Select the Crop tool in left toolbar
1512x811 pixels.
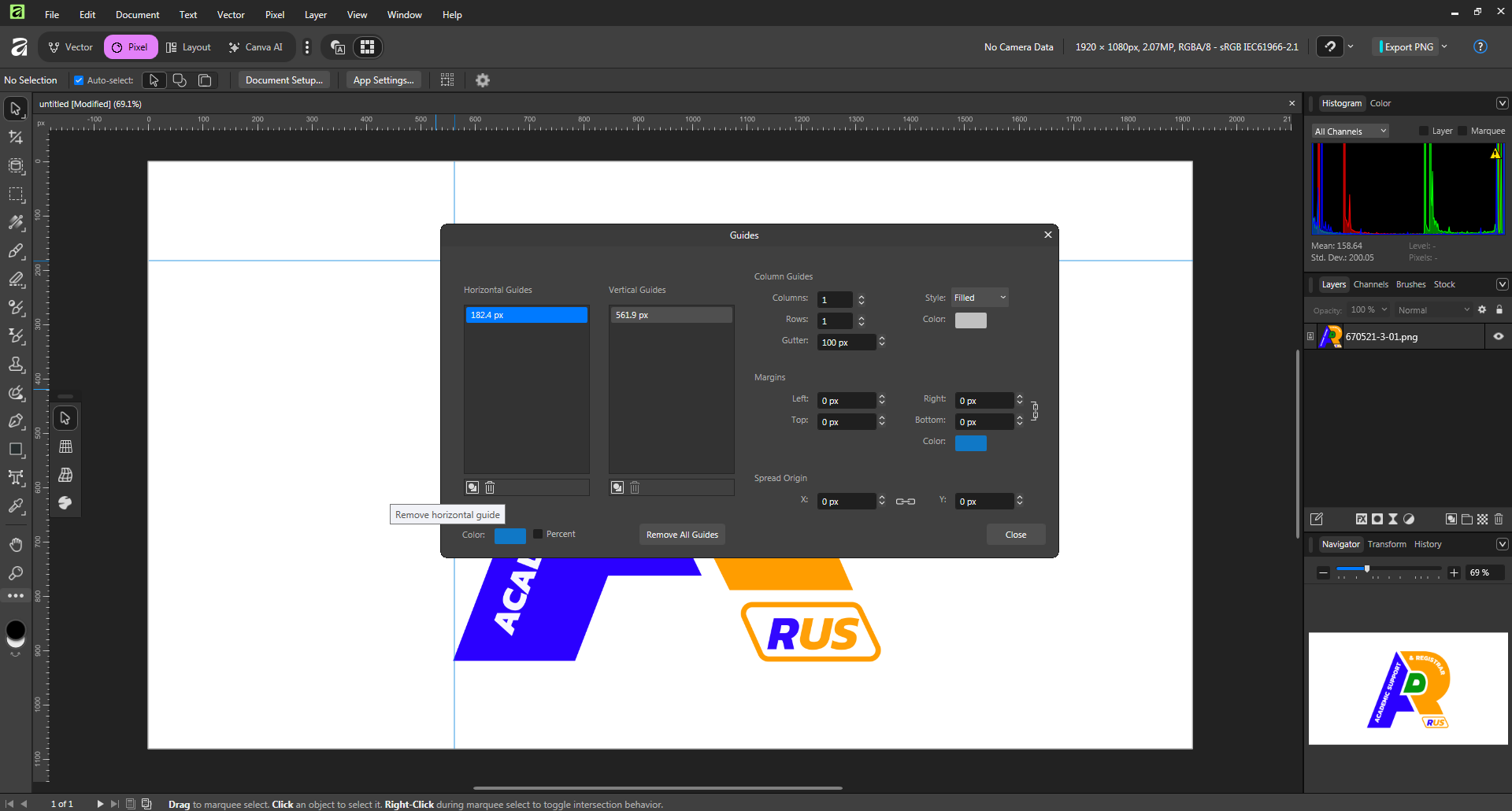16,137
